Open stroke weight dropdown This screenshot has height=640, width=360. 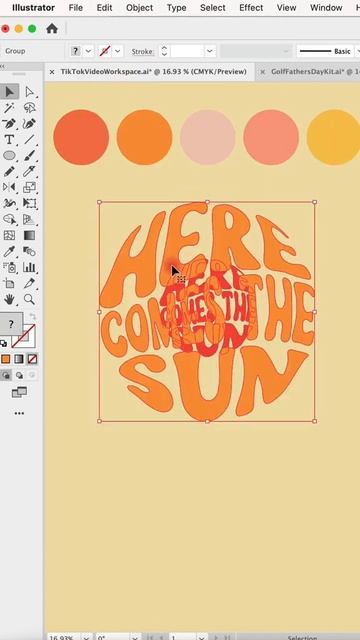click(210, 51)
